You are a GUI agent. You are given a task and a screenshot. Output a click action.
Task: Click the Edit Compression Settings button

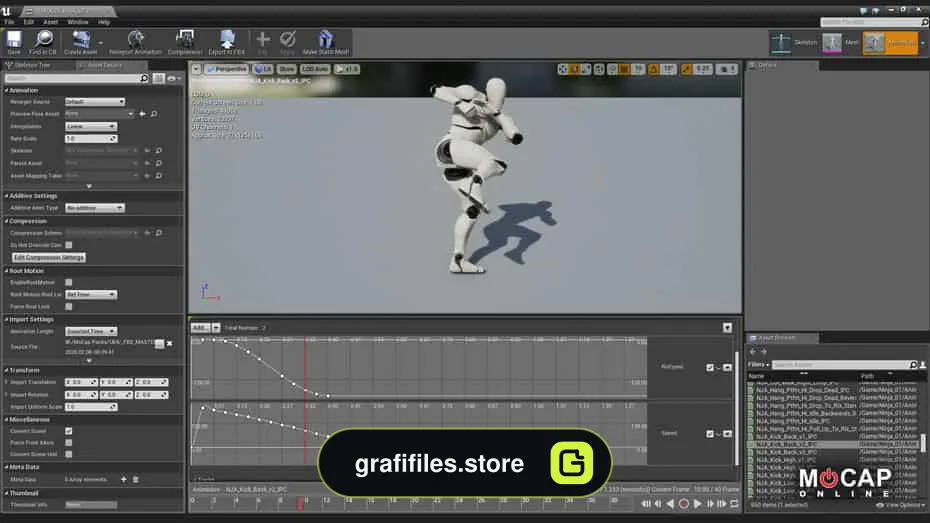pos(49,257)
